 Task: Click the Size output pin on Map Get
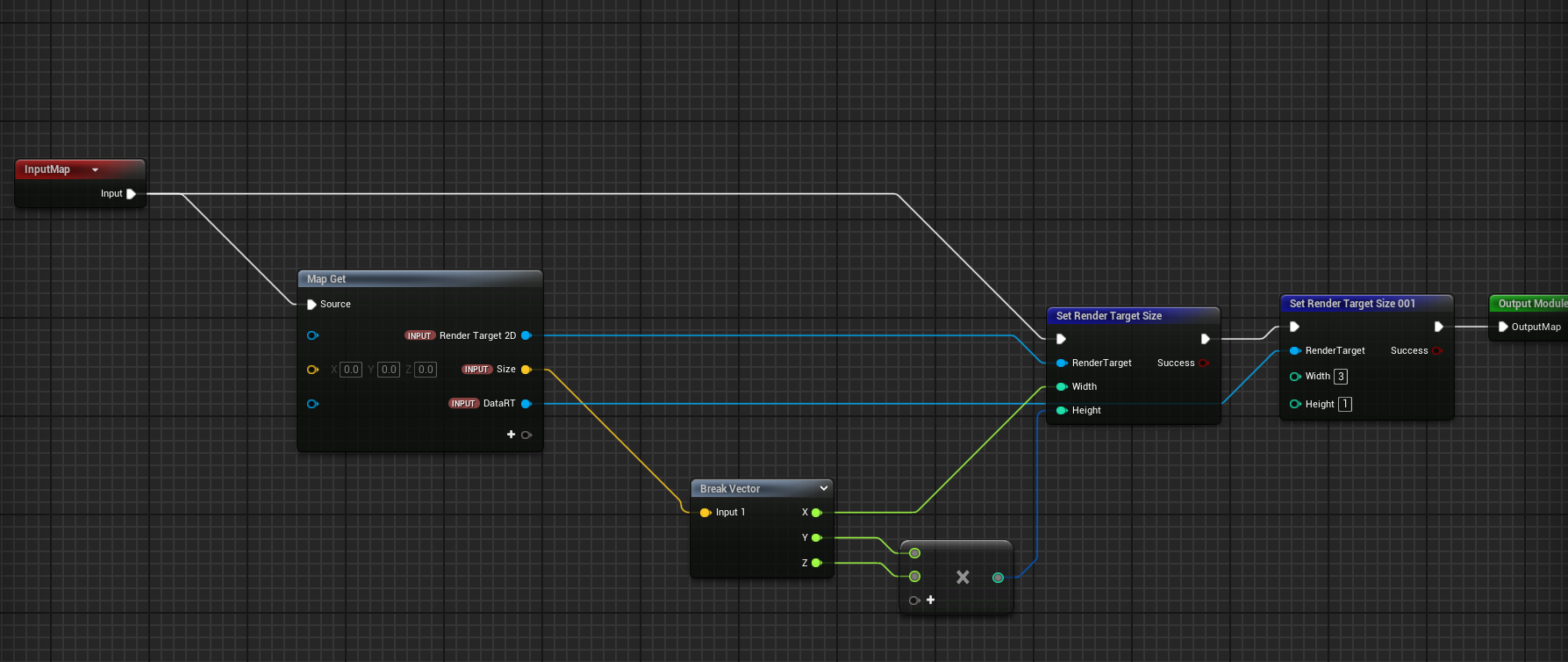[x=526, y=370]
